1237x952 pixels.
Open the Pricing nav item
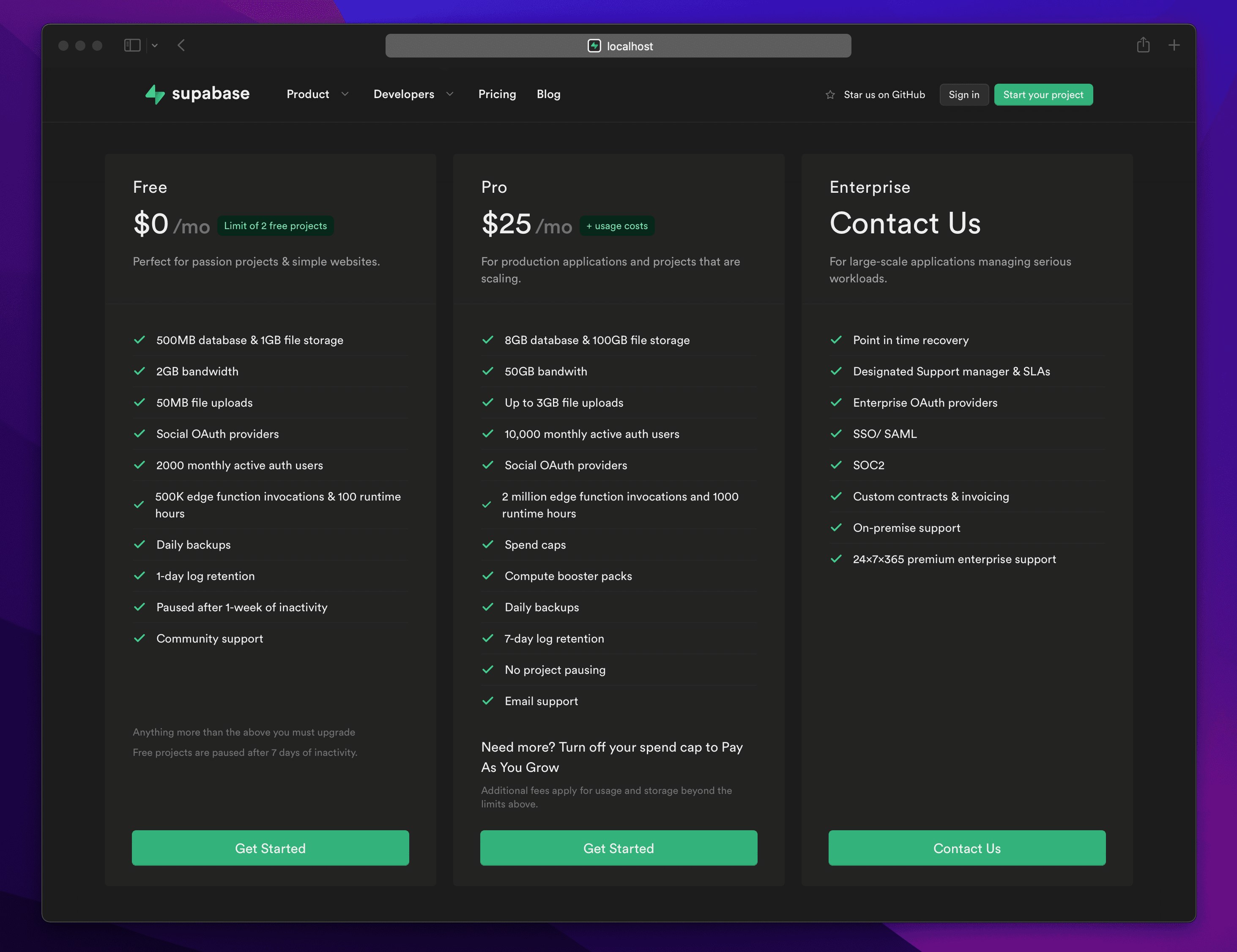point(497,94)
